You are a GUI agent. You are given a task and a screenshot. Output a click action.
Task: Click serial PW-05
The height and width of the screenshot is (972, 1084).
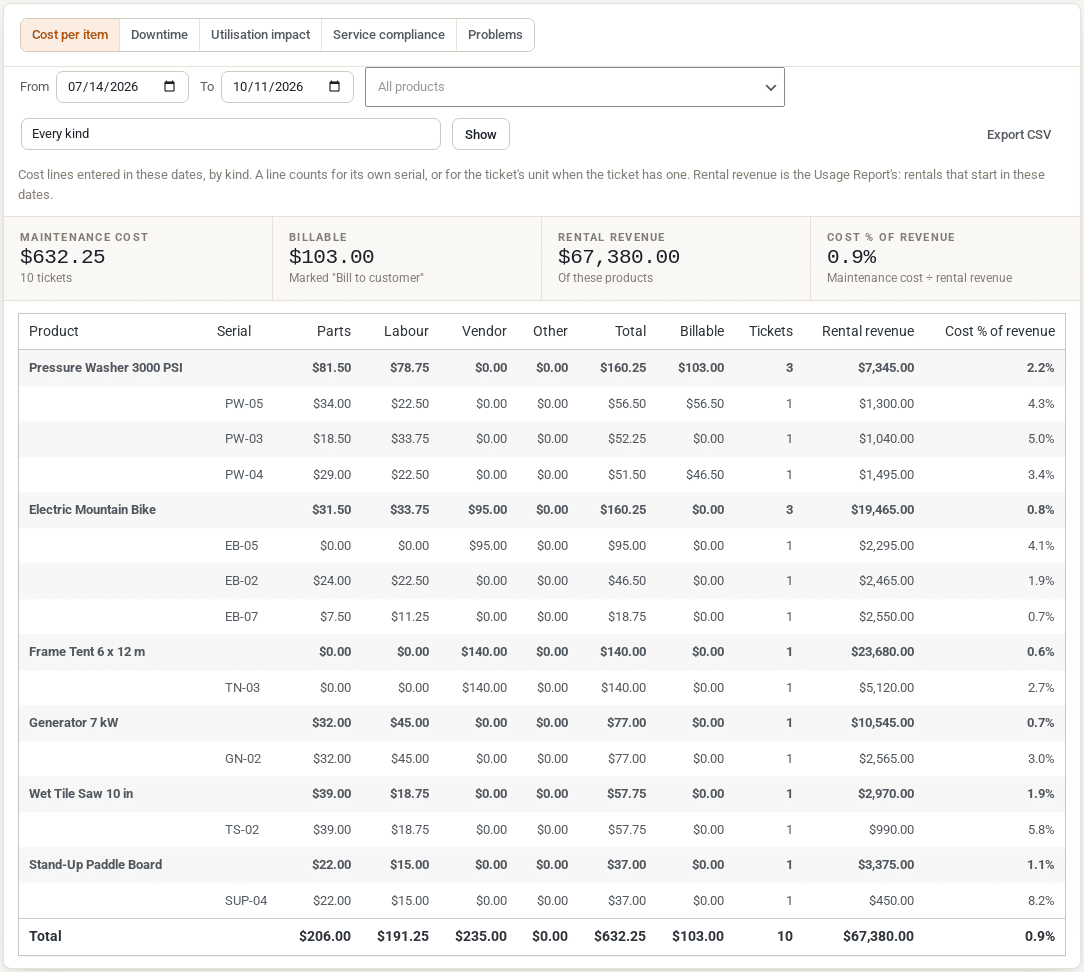244,404
